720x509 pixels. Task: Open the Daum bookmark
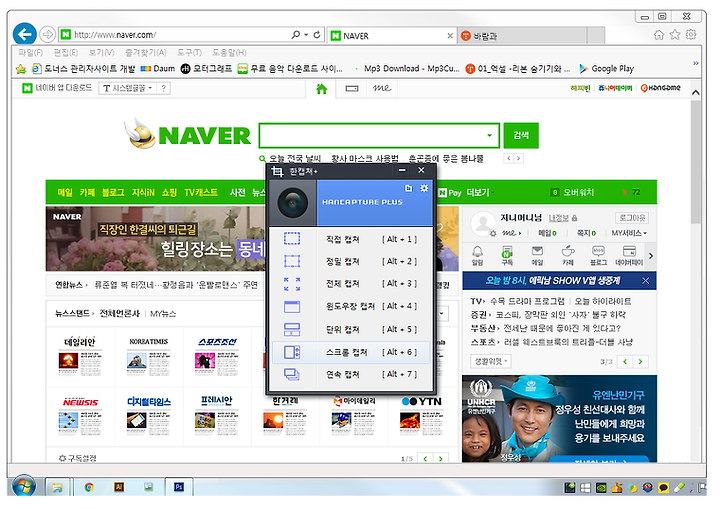[x=158, y=69]
